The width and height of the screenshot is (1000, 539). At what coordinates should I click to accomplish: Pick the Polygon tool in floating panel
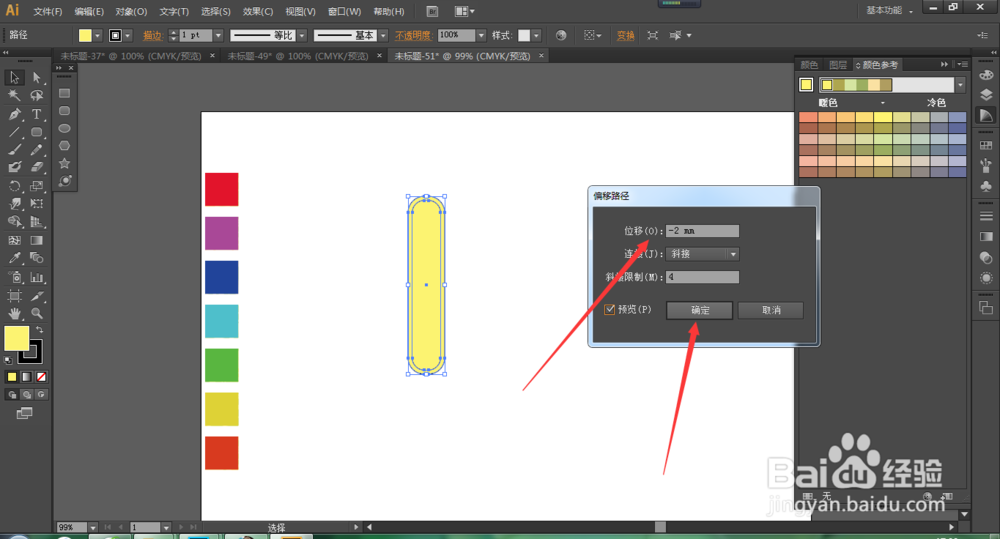pos(64,146)
